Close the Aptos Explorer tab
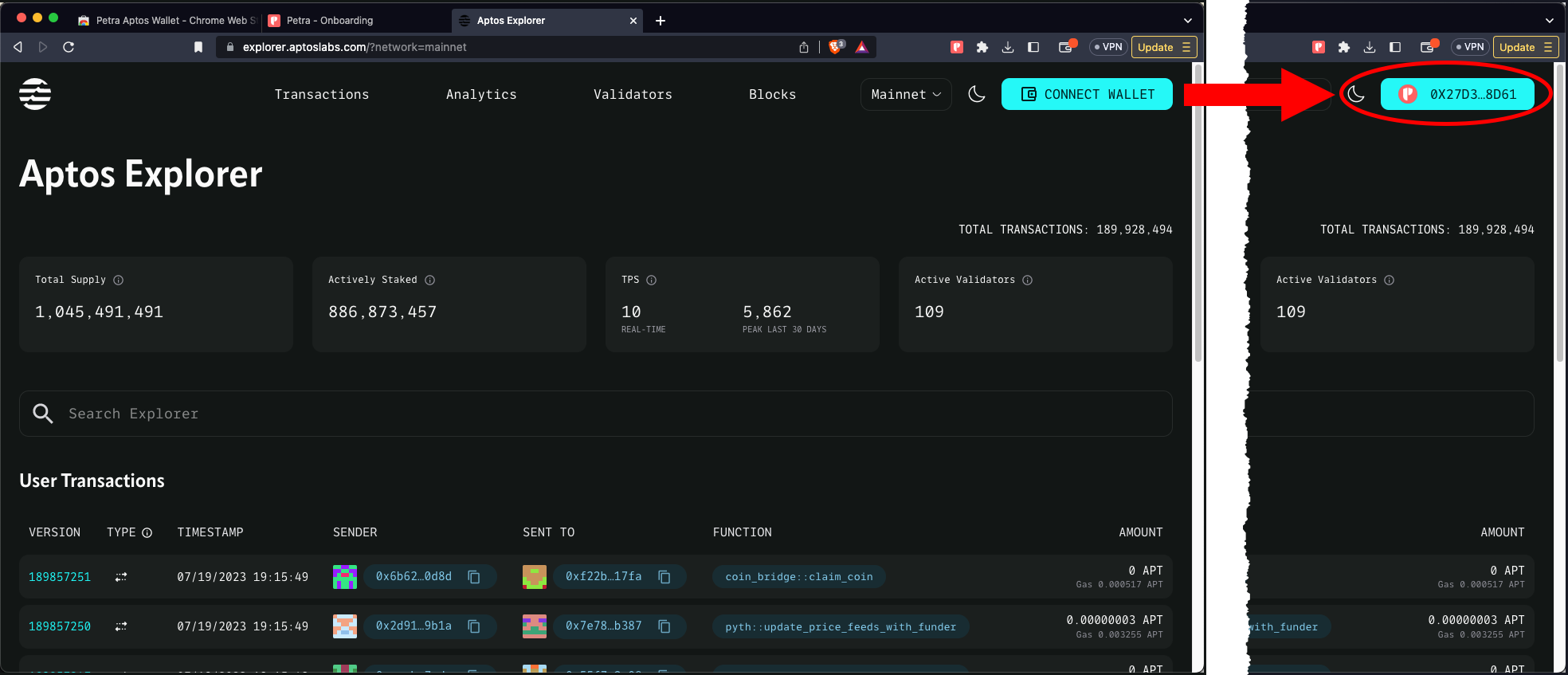Screen dimensions: 1568x675 click(633, 21)
